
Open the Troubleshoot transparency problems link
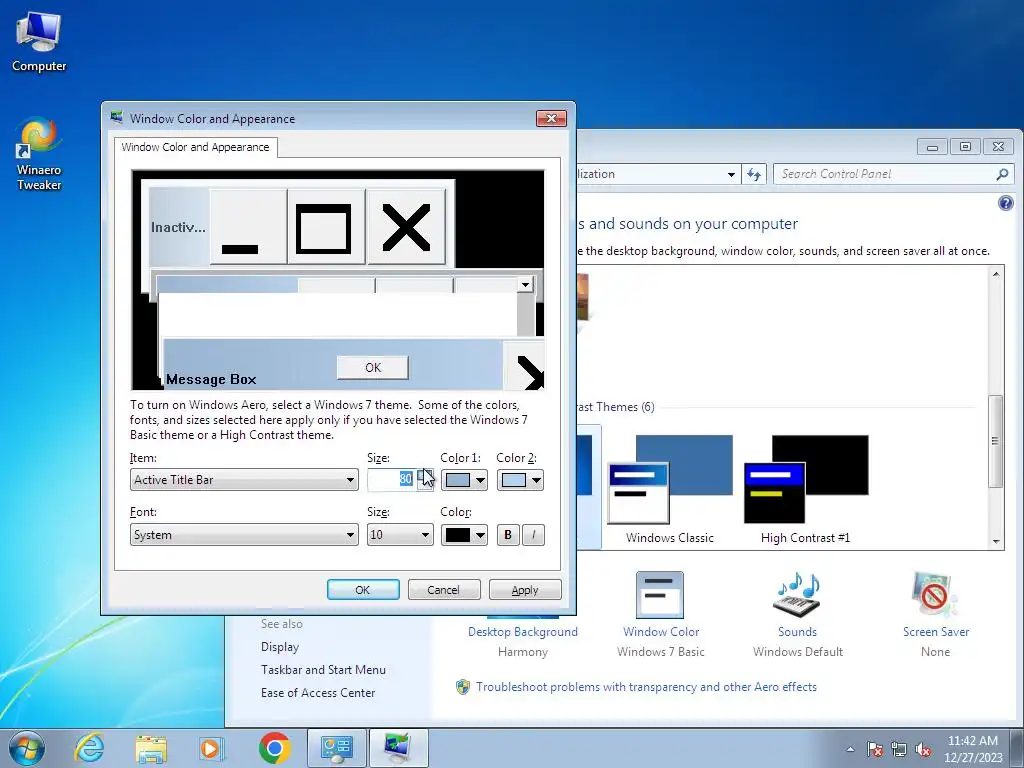[647, 687]
